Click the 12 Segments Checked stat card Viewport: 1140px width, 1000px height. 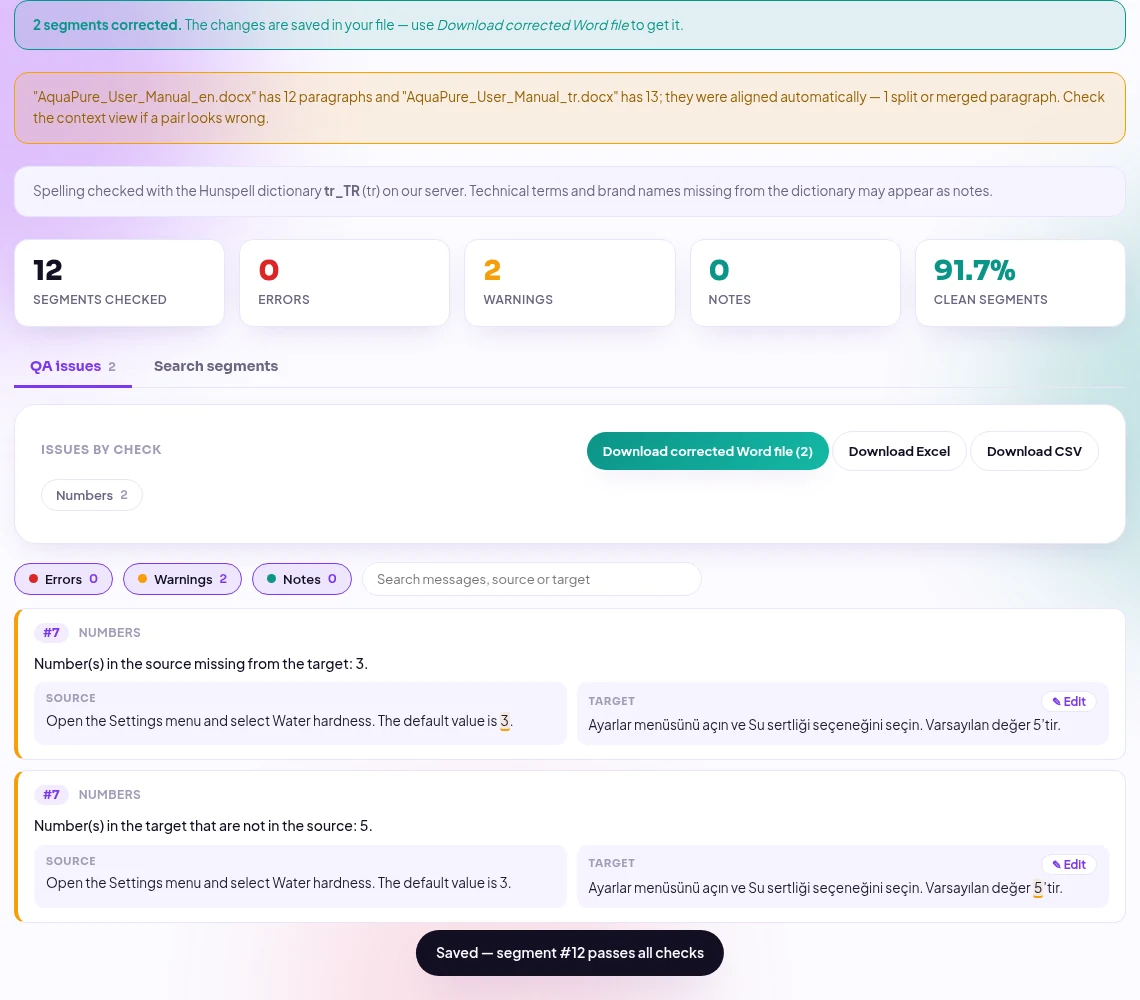point(119,283)
